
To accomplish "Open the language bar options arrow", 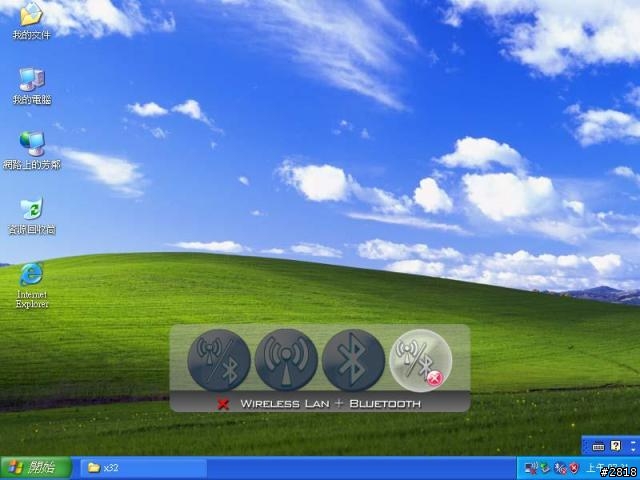I will point(633,449).
